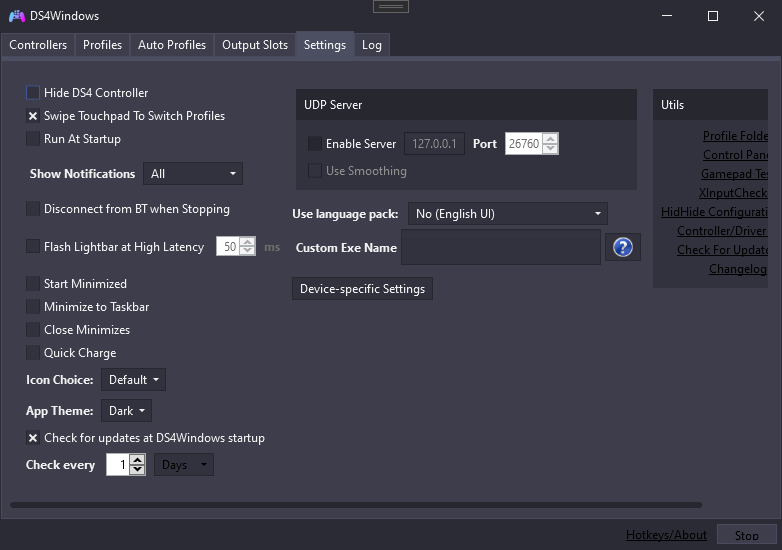Open Custom Exe Name help icon
The image size is (782, 550).
pos(622,247)
